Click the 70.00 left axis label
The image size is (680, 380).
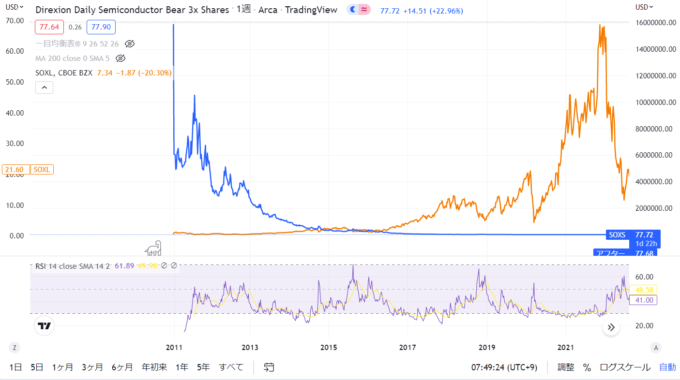[x=14, y=21]
